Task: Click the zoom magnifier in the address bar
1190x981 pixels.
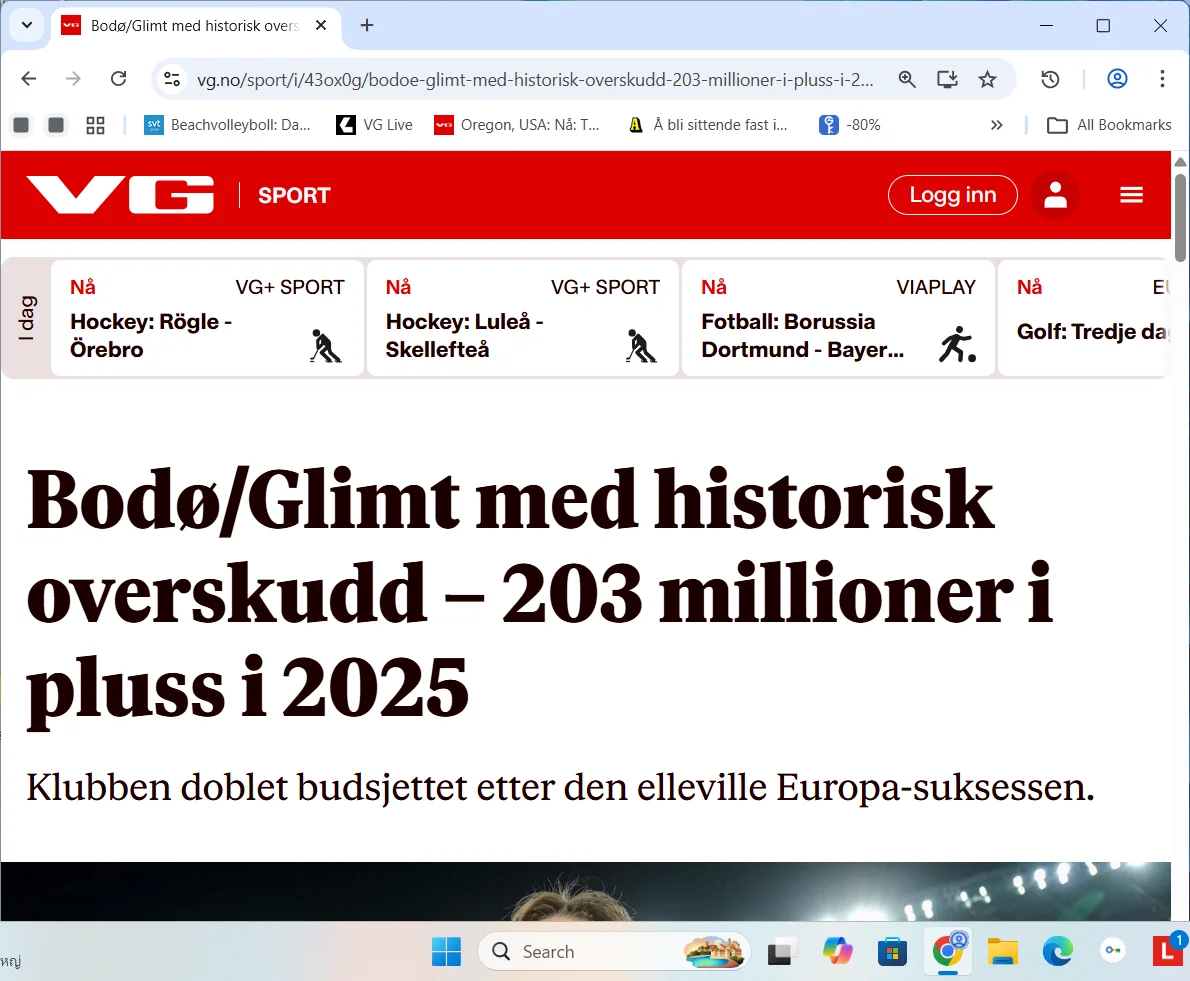Action: pos(907,78)
